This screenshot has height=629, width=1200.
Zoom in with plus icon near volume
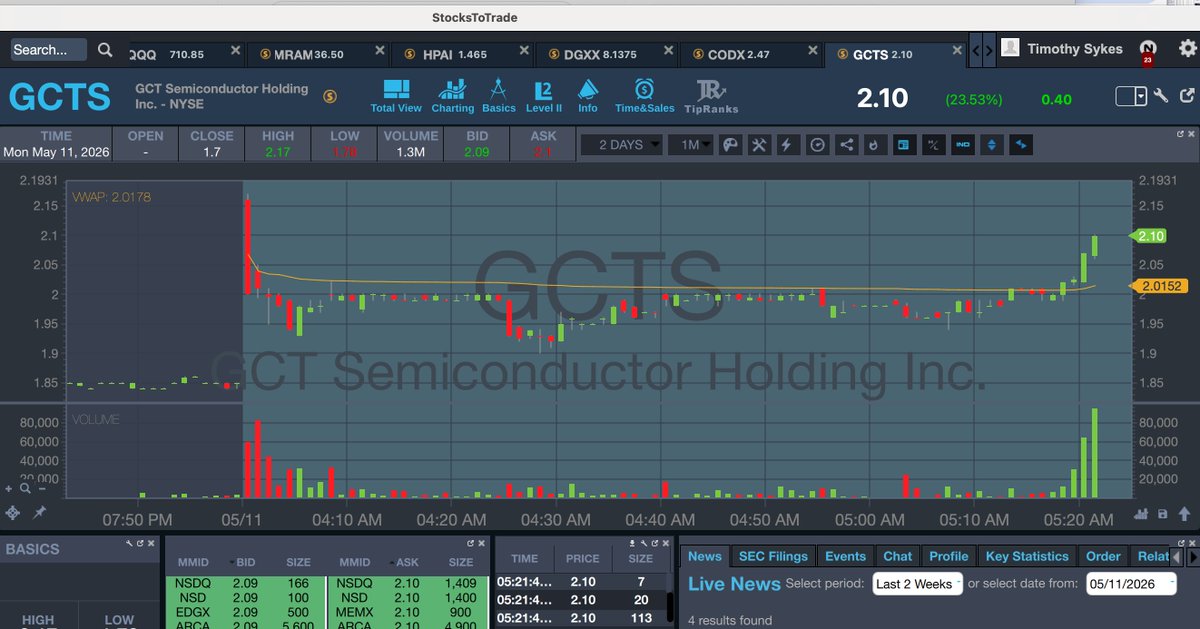pos(9,489)
